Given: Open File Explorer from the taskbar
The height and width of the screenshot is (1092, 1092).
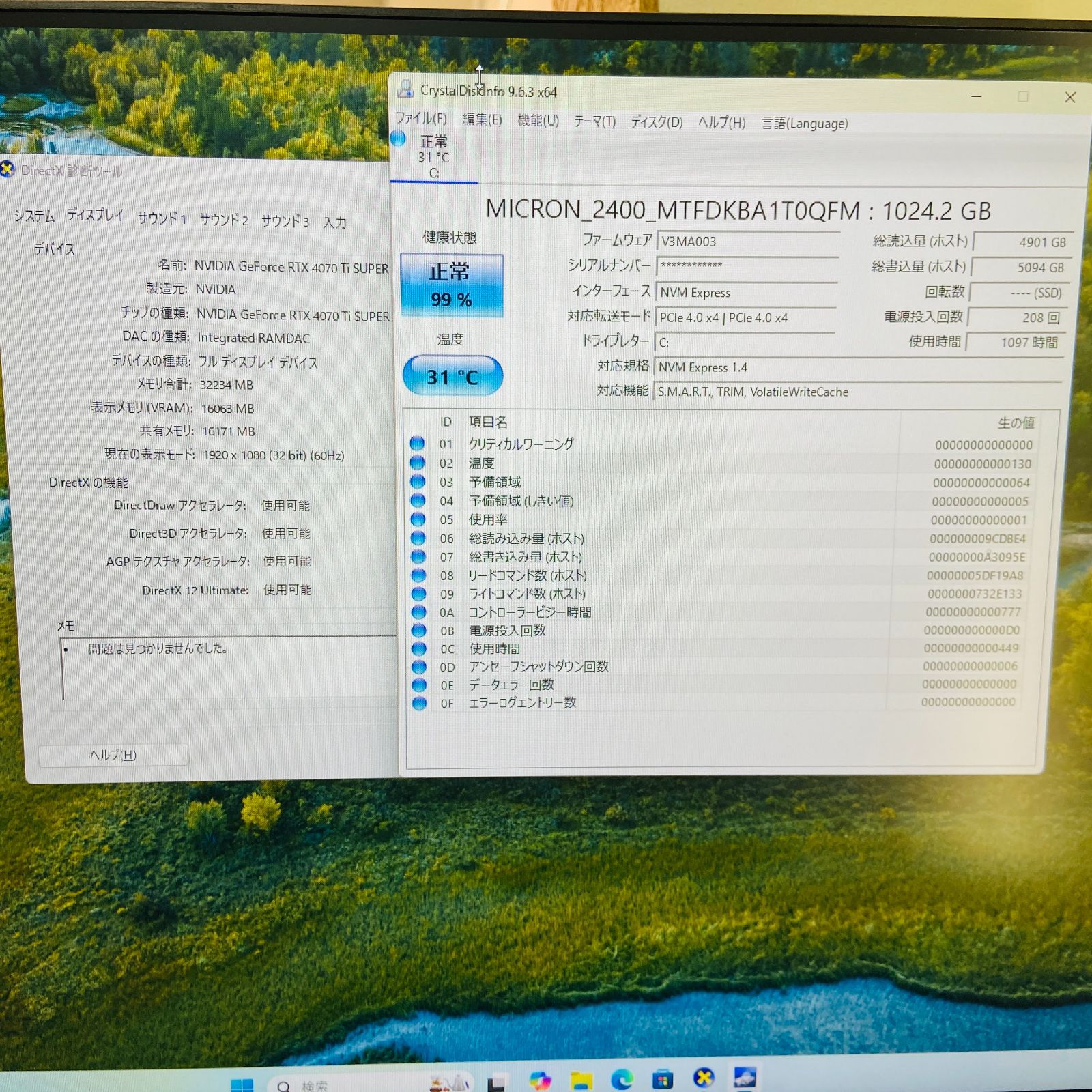Looking at the screenshot, I should [x=581, y=1080].
